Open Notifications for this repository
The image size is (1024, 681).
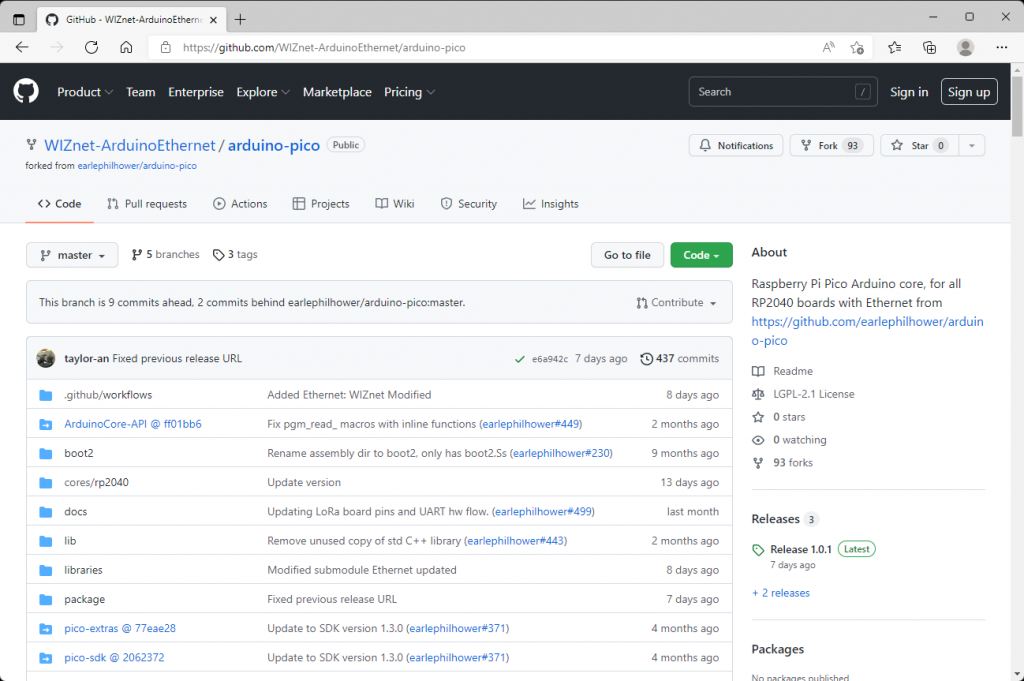pyautogui.click(x=736, y=145)
